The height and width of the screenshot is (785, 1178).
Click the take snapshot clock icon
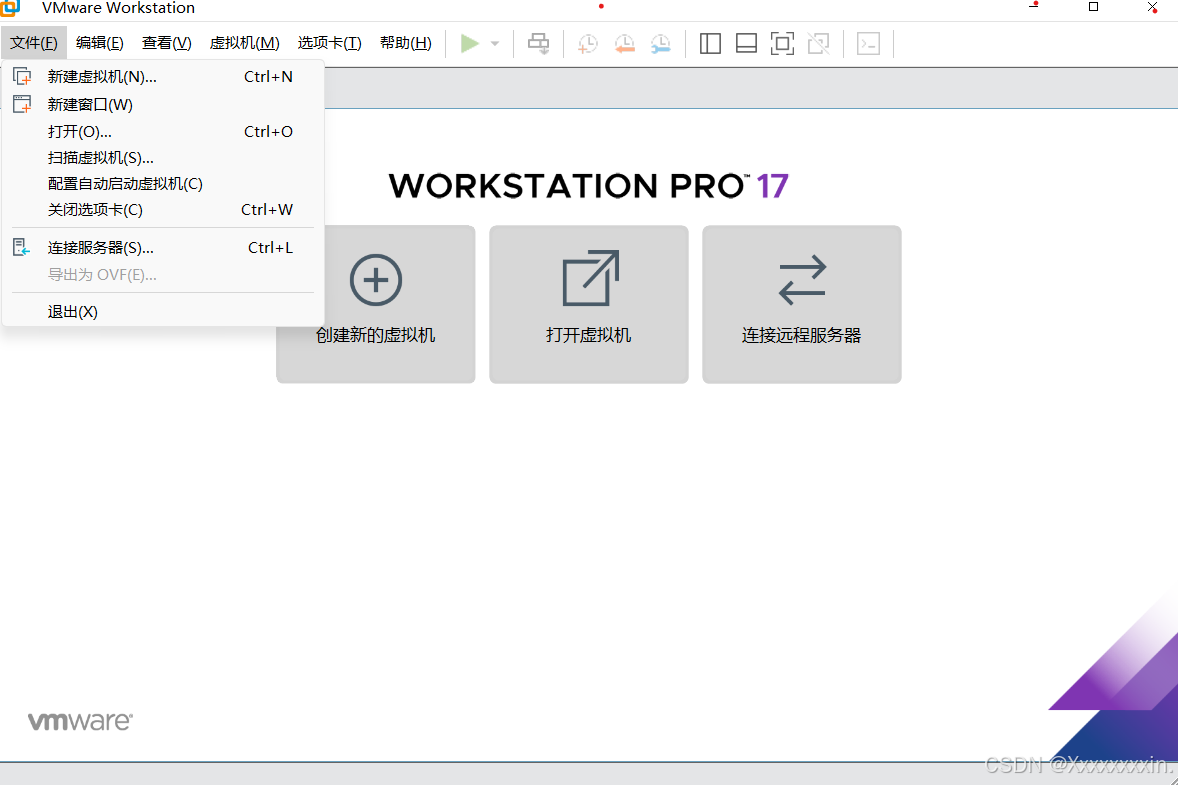[x=587, y=44]
